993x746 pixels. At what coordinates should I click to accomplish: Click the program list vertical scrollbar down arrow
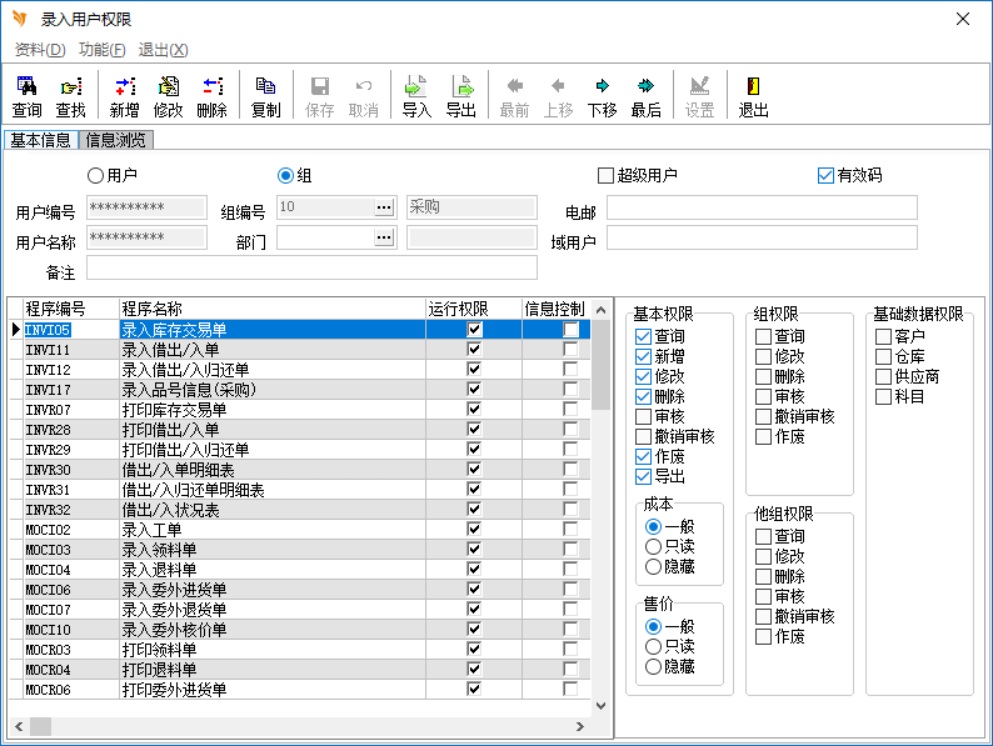point(601,705)
